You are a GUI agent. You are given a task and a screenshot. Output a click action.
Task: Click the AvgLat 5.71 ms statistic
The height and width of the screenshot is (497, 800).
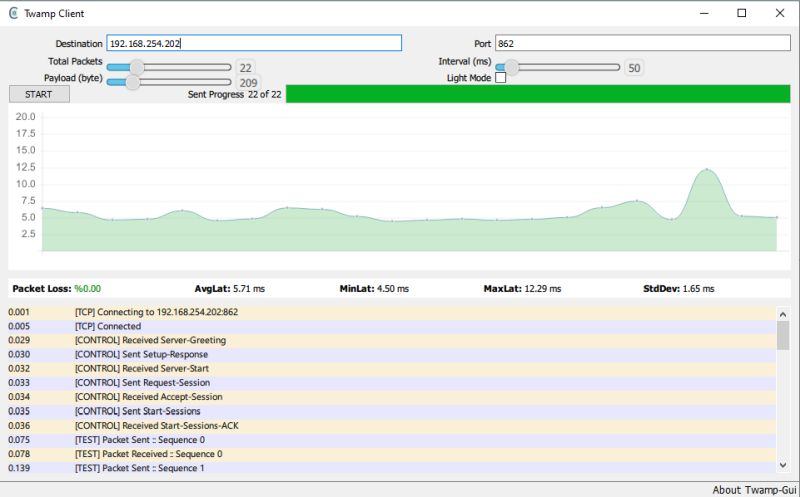click(230, 289)
